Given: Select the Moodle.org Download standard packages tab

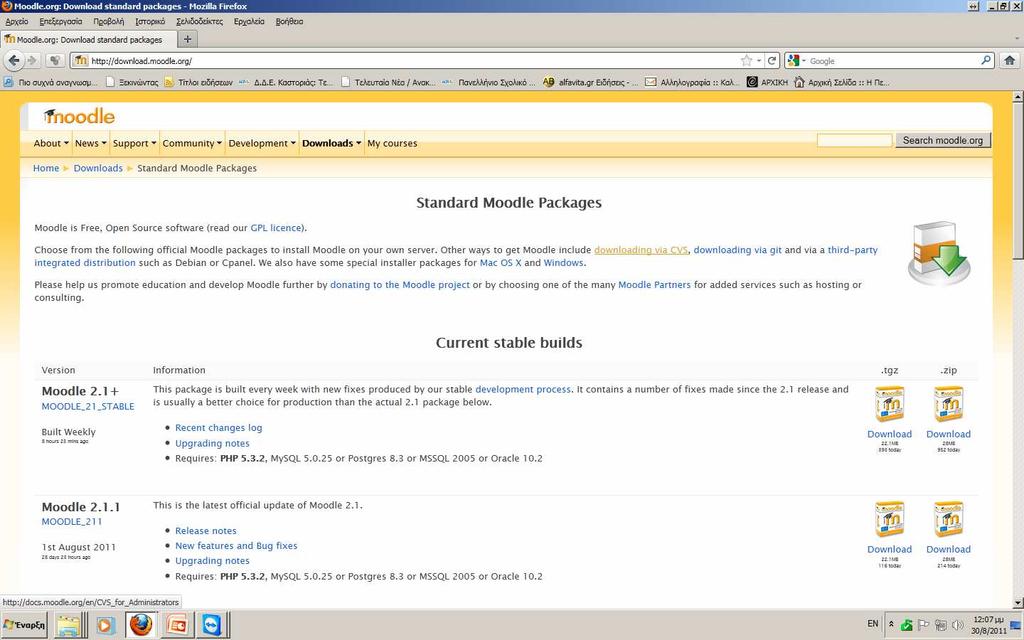Looking at the screenshot, I should coord(88,39).
